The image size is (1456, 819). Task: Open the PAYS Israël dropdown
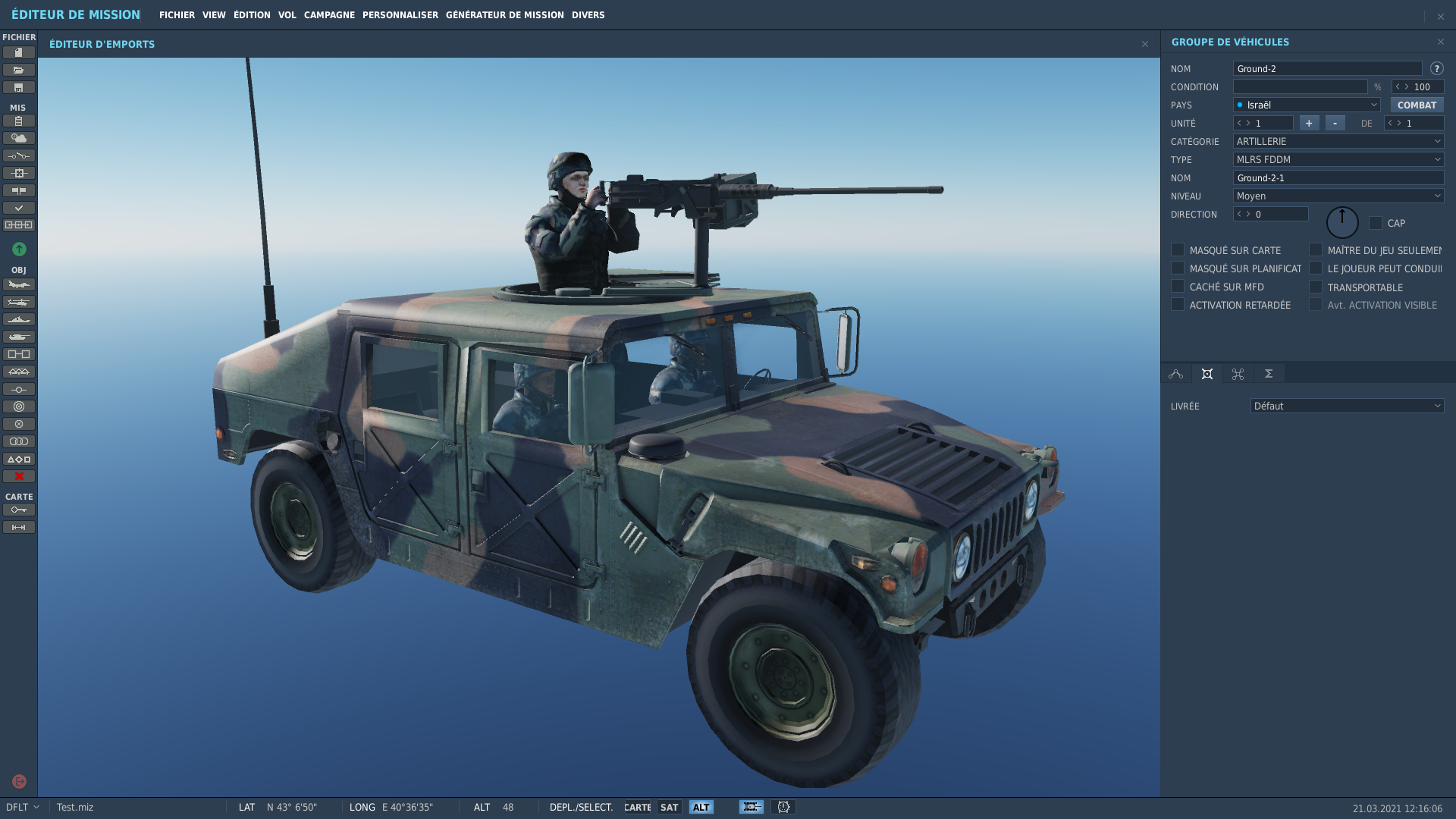(1307, 105)
